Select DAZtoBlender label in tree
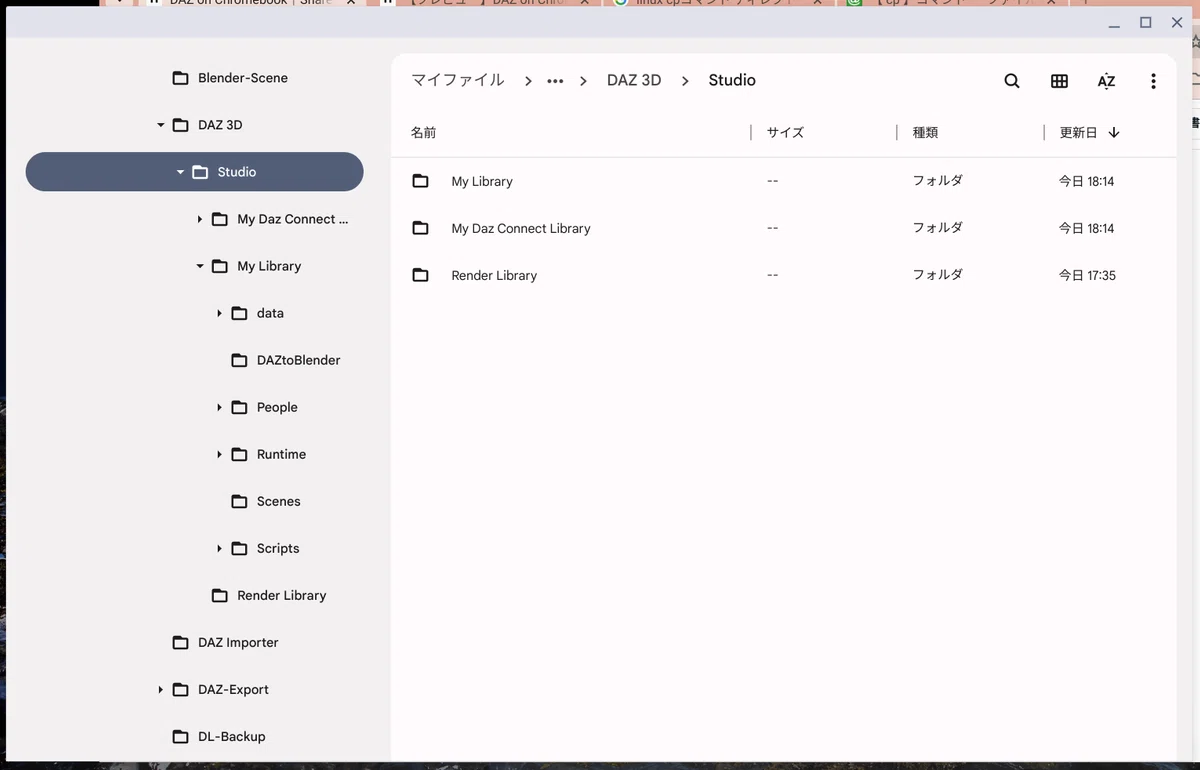 point(298,360)
